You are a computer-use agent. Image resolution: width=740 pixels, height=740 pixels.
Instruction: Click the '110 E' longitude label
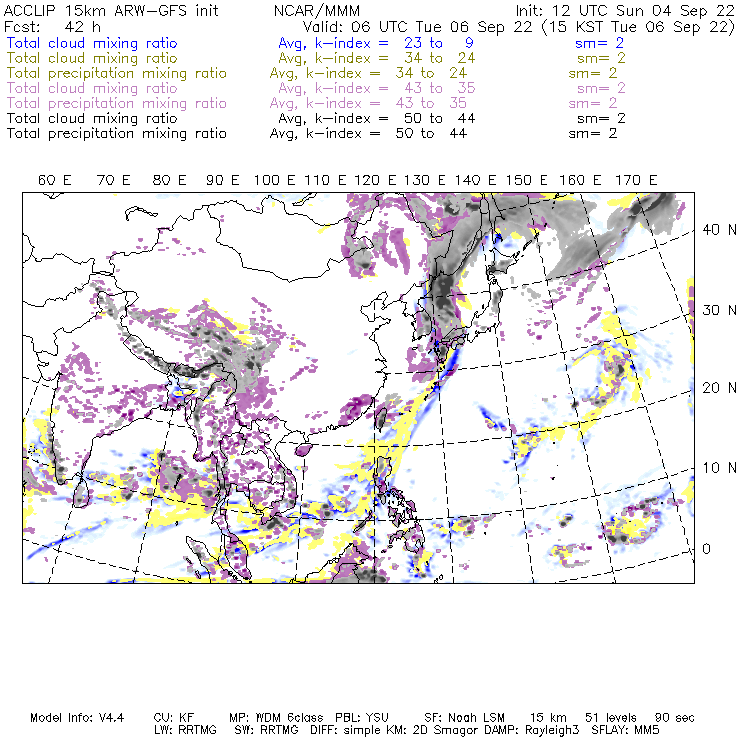tap(325, 180)
